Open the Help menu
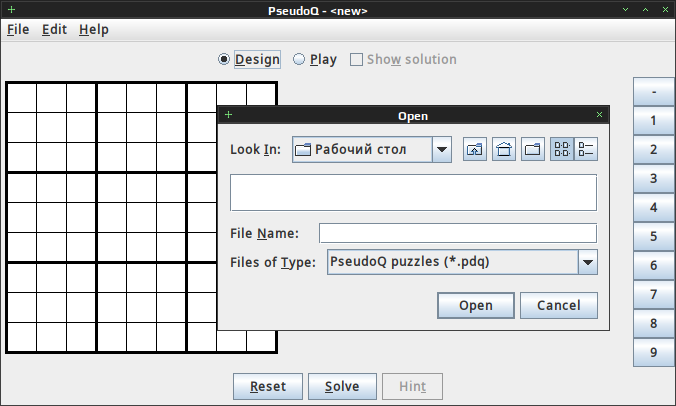This screenshot has width=676, height=406. pyautogui.click(x=94, y=30)
